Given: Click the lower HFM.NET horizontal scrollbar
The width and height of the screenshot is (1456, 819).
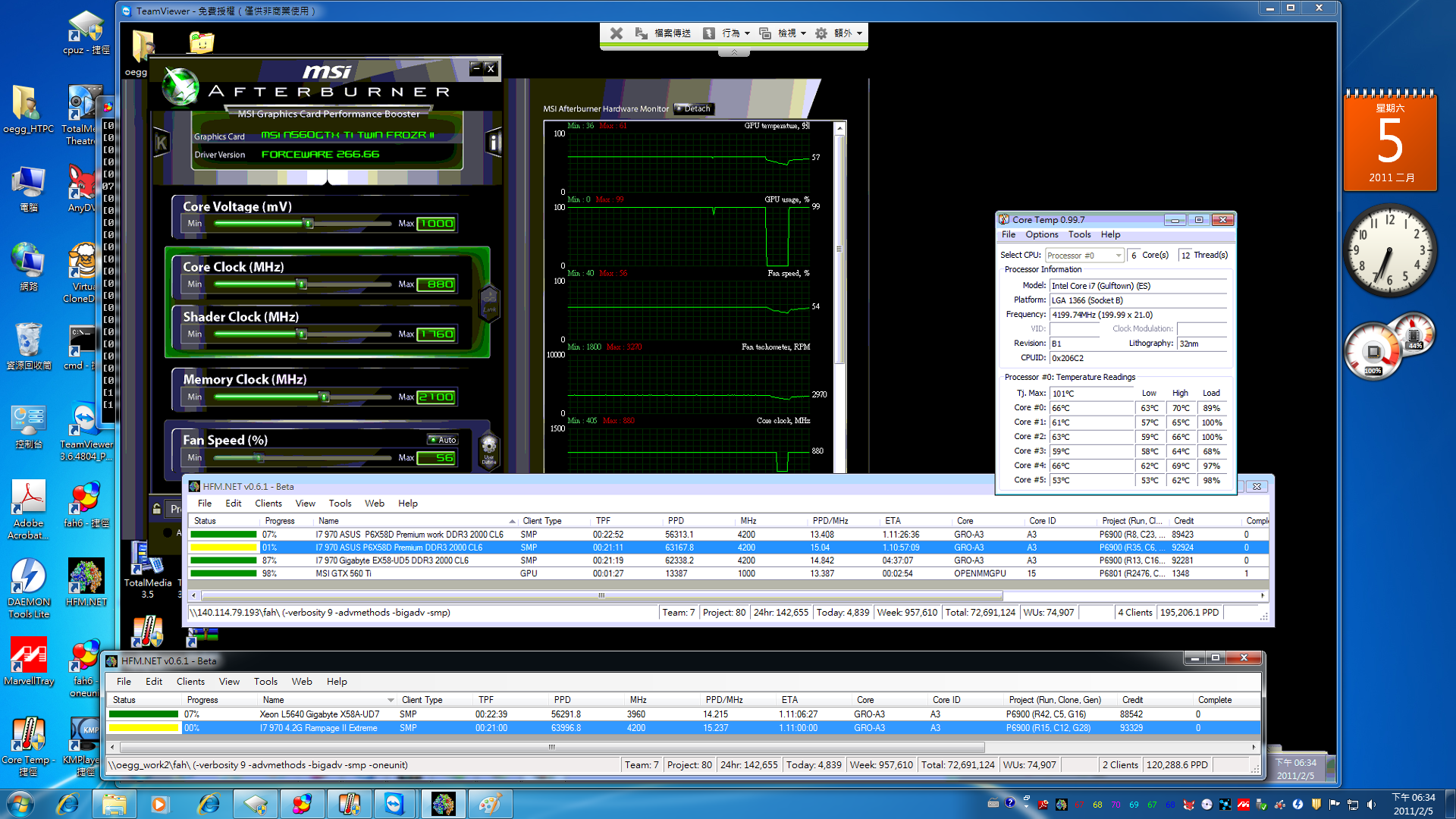Looking at the screenshot, I should (x=551, y=747).
